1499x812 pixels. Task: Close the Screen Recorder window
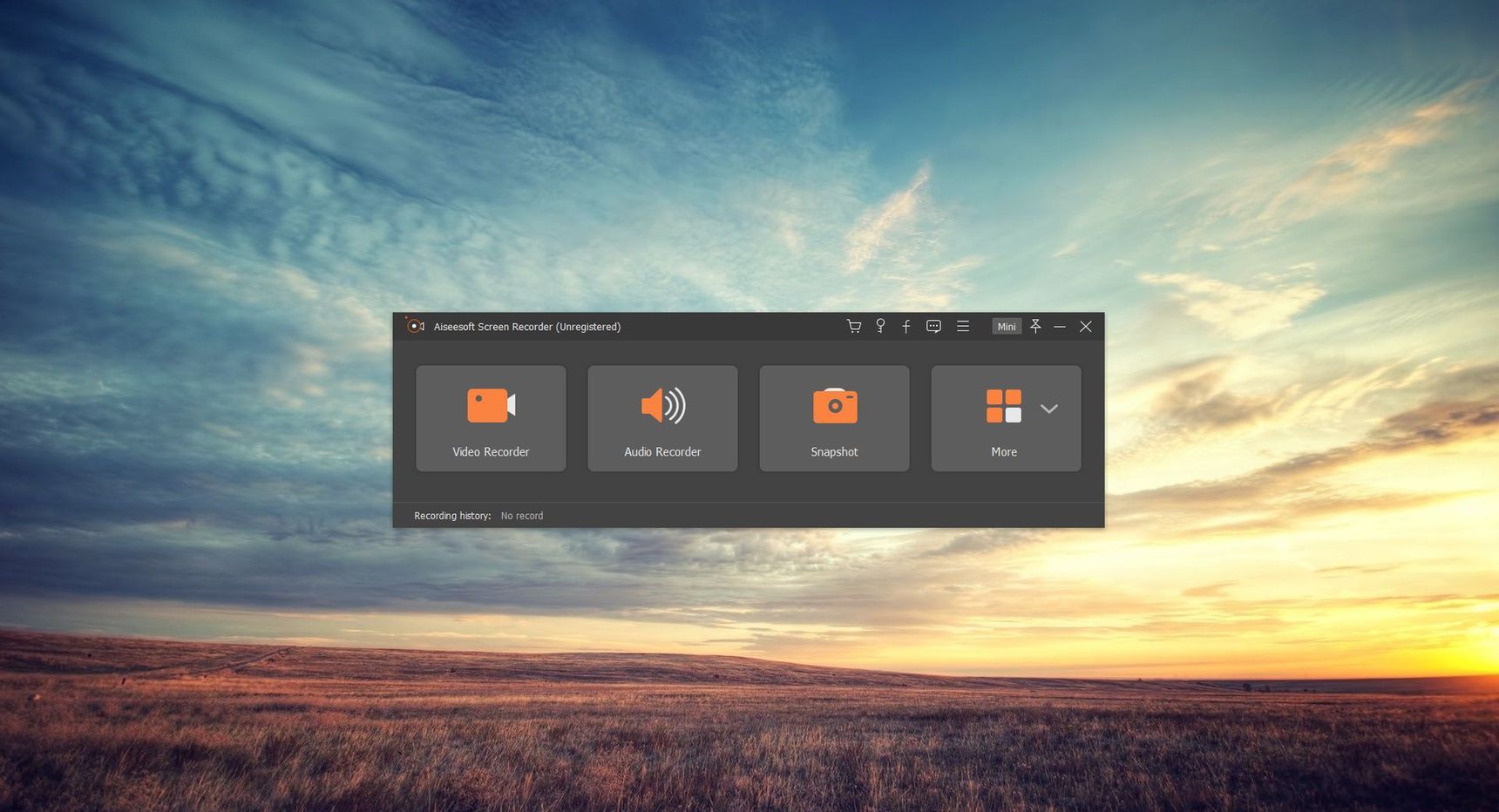pyautogui.click(x=1086, y=326)
